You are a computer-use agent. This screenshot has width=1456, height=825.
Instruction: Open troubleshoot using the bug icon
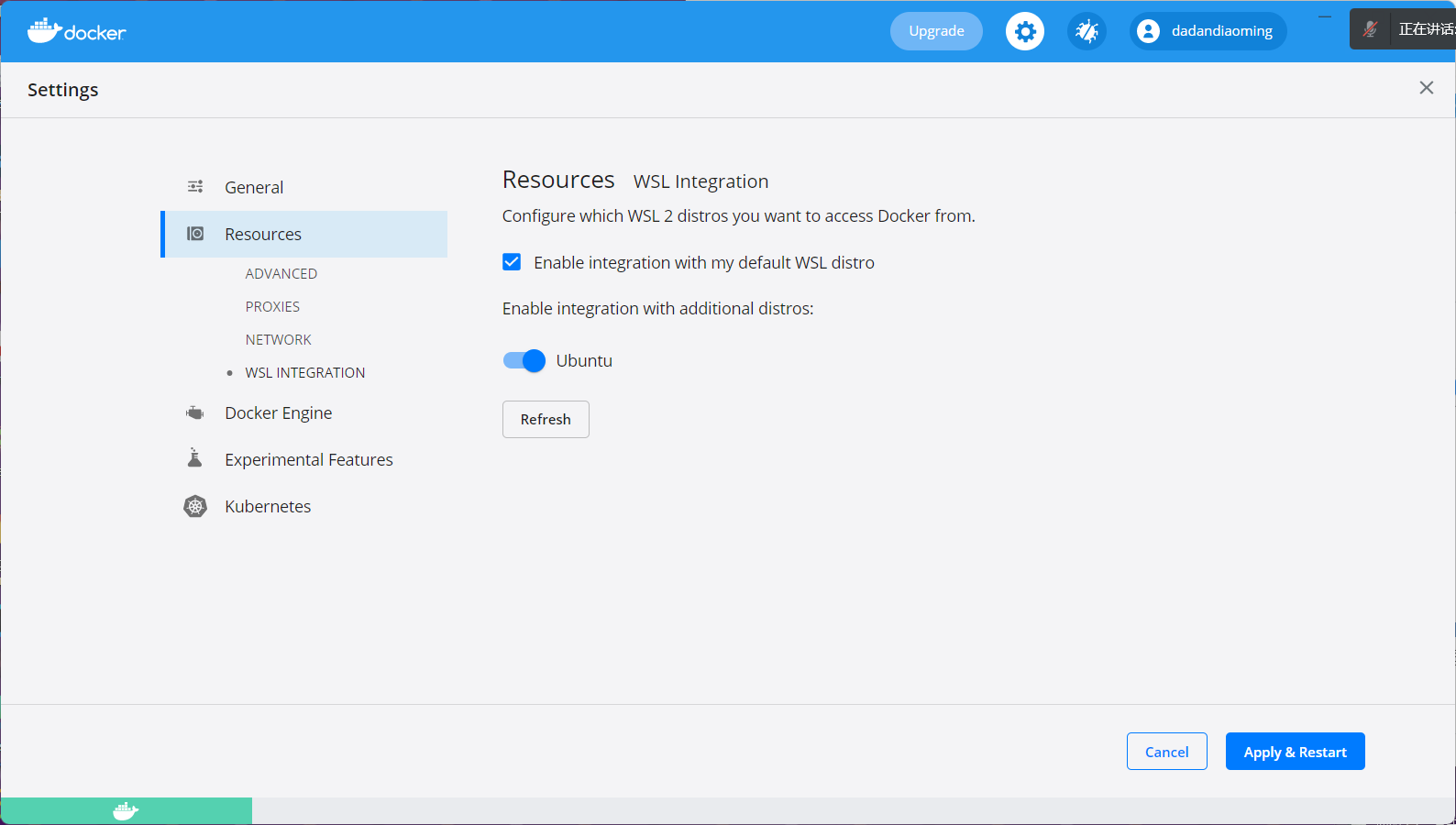click(x=1086, y=31)
